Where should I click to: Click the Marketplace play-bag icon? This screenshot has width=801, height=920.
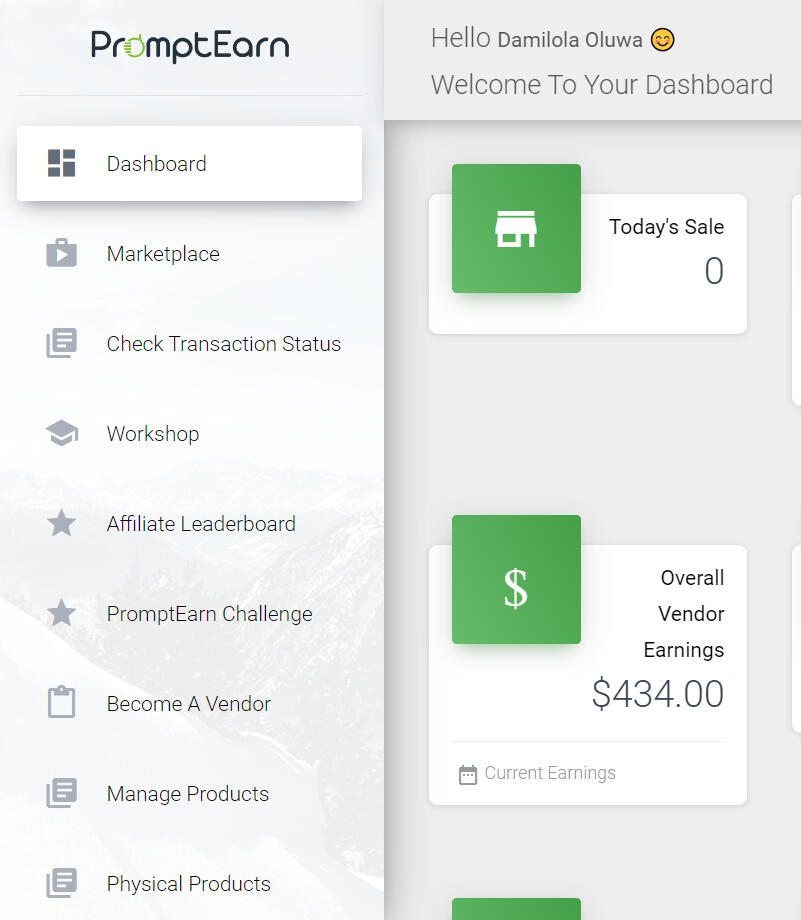[62, 253]
